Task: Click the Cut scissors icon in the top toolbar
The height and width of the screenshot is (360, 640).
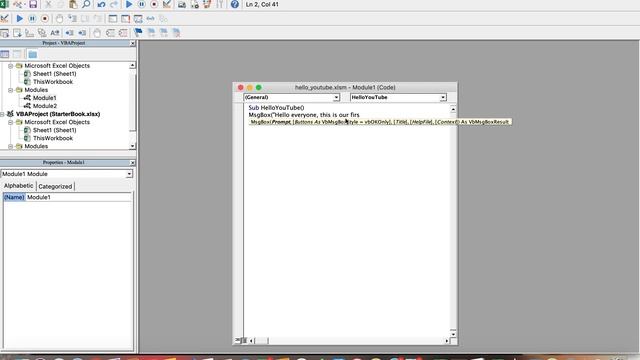Action: [x=48, y=4]
